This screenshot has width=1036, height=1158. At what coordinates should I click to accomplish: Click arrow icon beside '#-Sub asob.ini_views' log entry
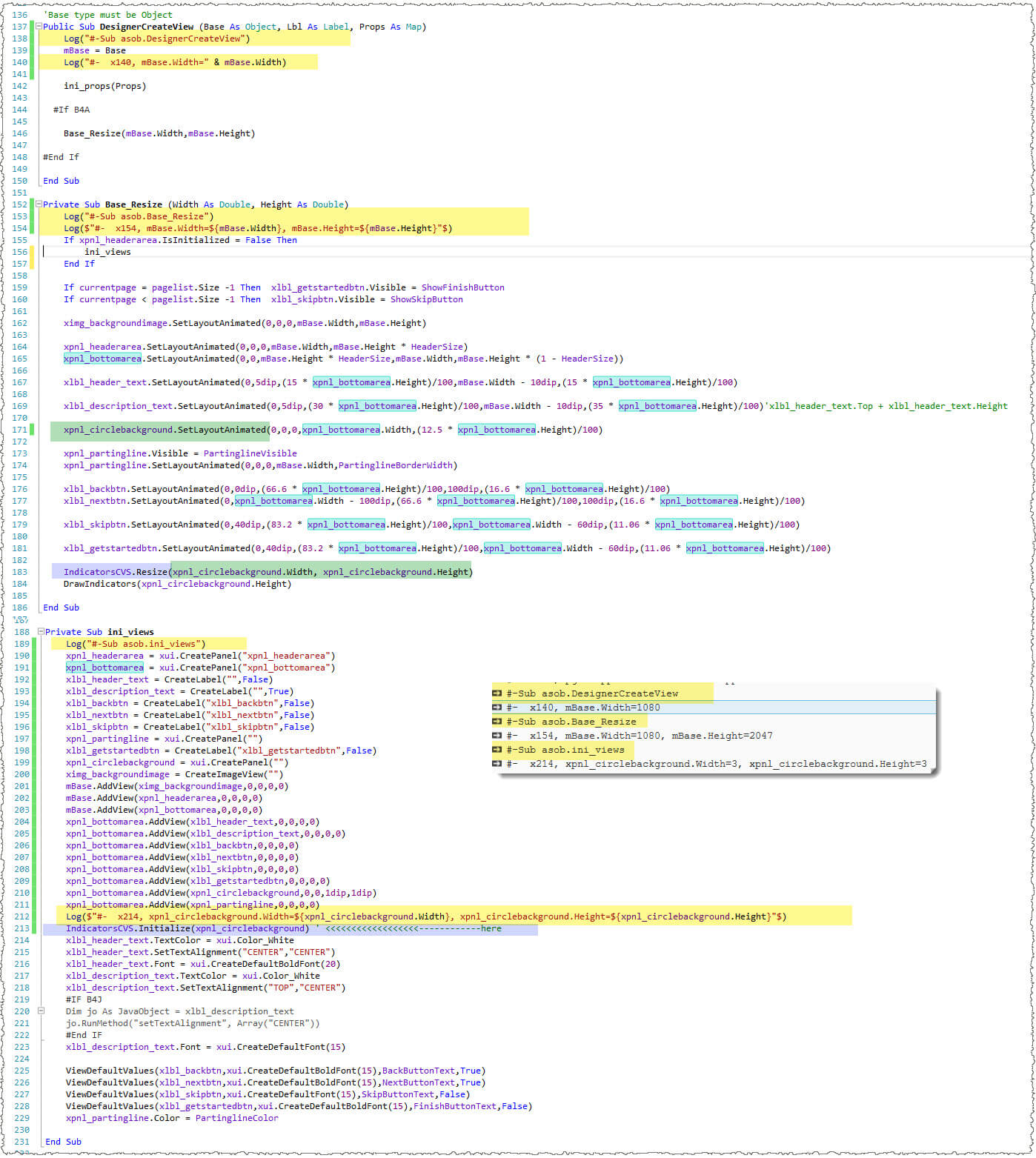(497, 750)
